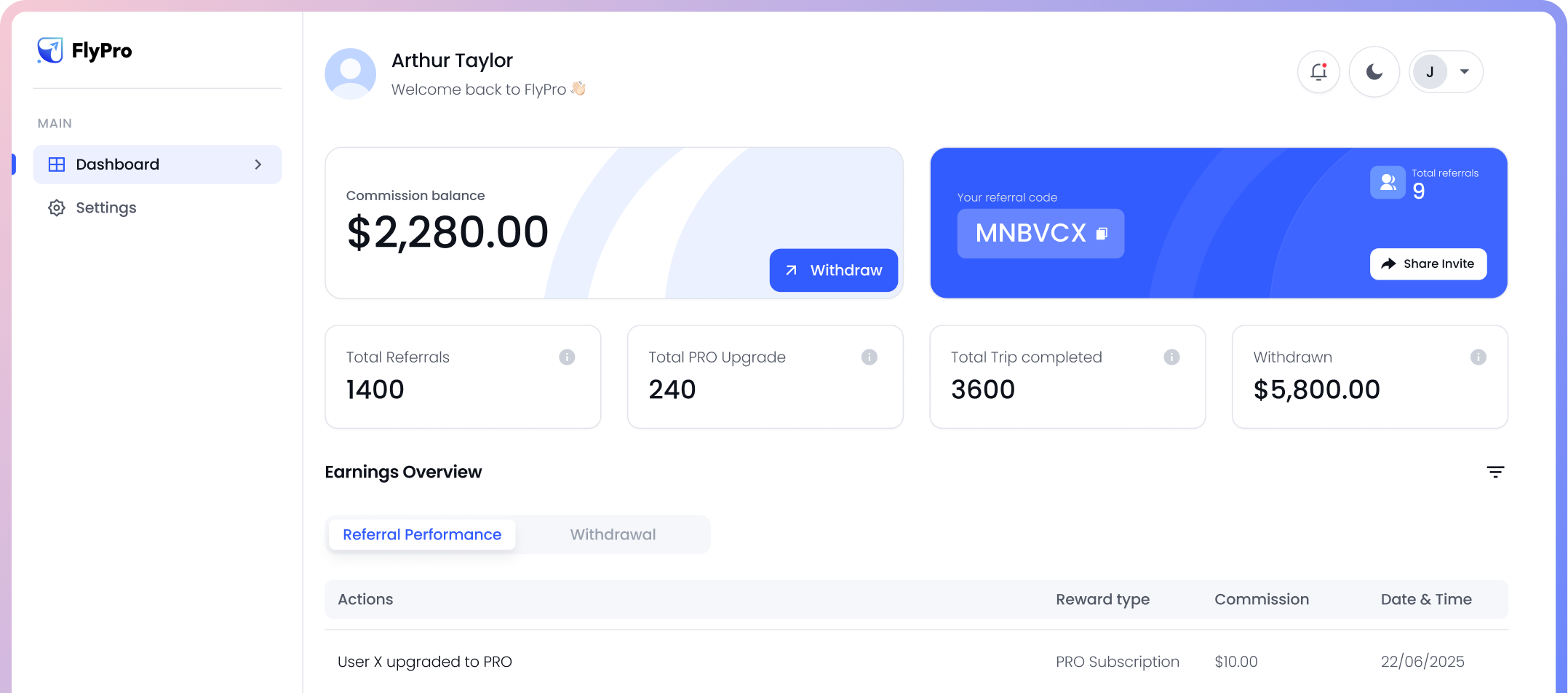Screen dimensions: 1568x693
Task: Click the Withdraw button
Action: 833,270
